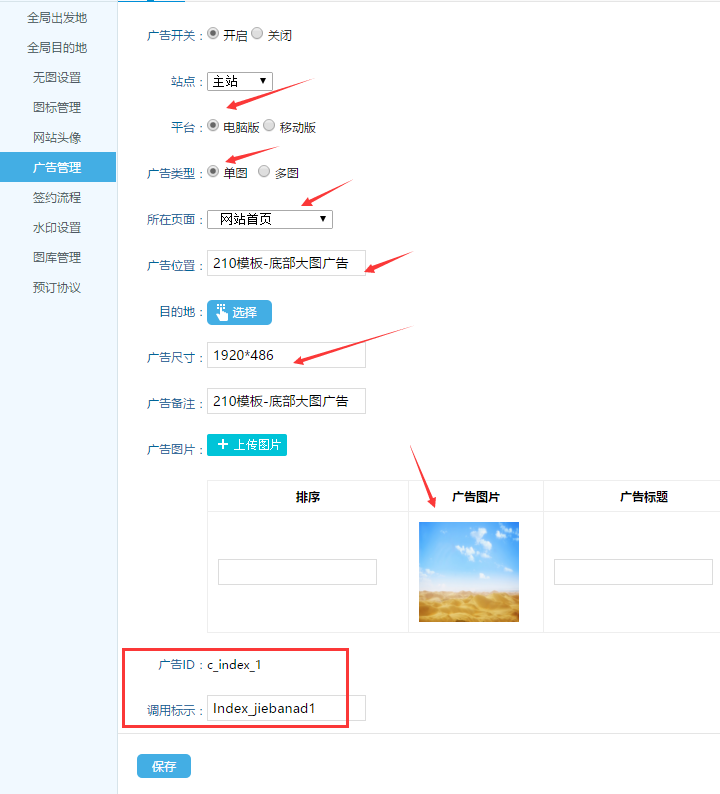Select the 关闭 radio option
720x794 pixels.
coord(257,34)
